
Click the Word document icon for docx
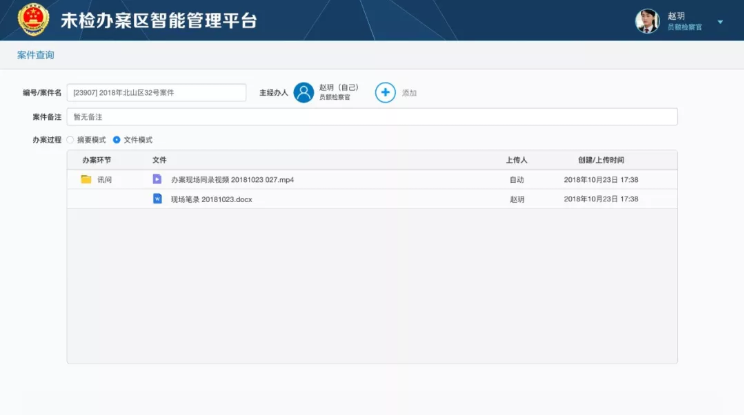click(157, 199)
